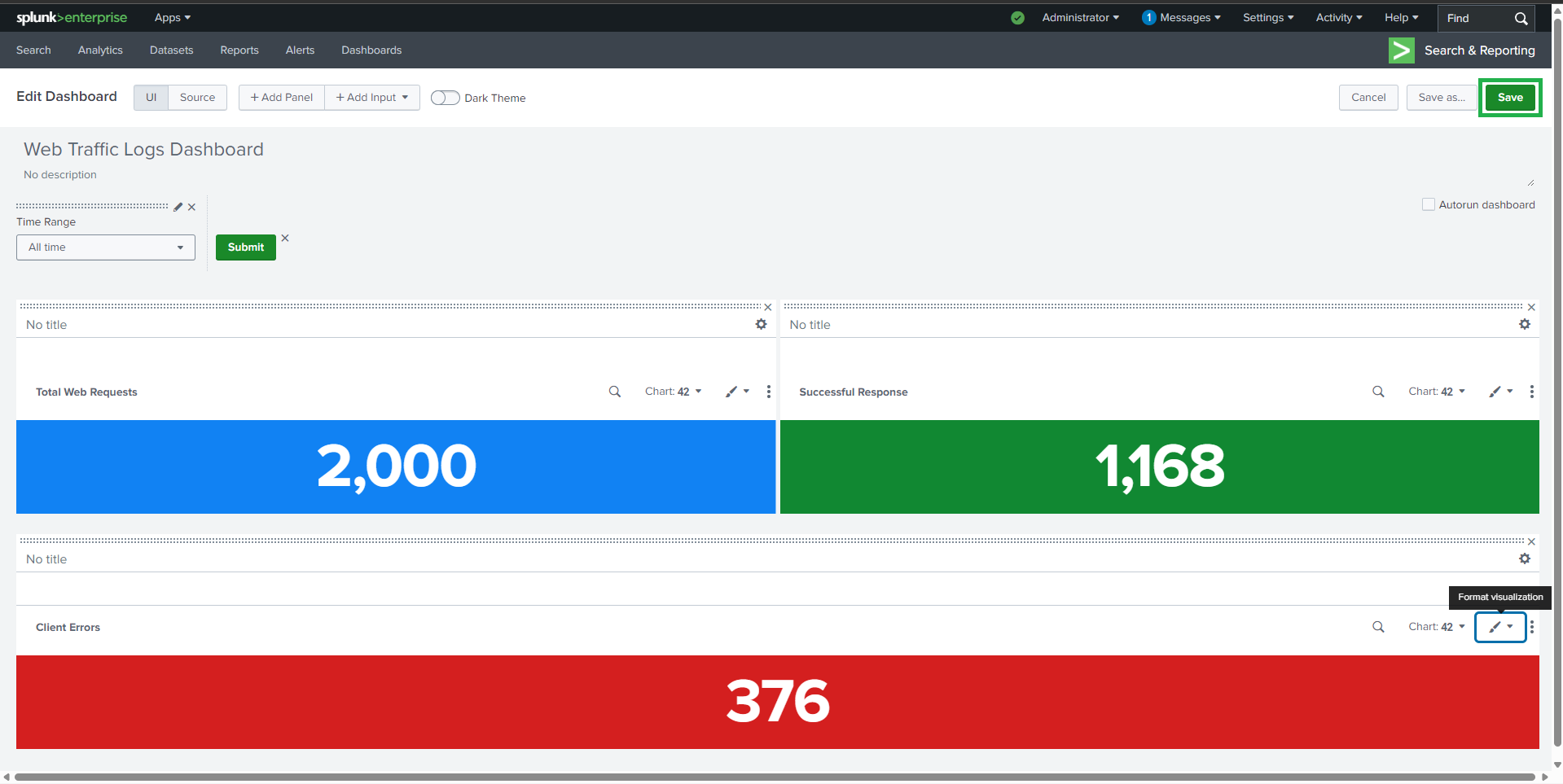Change chart type for Client Errors
This screenshot has width=1563, height=784.
(1437, 627)
